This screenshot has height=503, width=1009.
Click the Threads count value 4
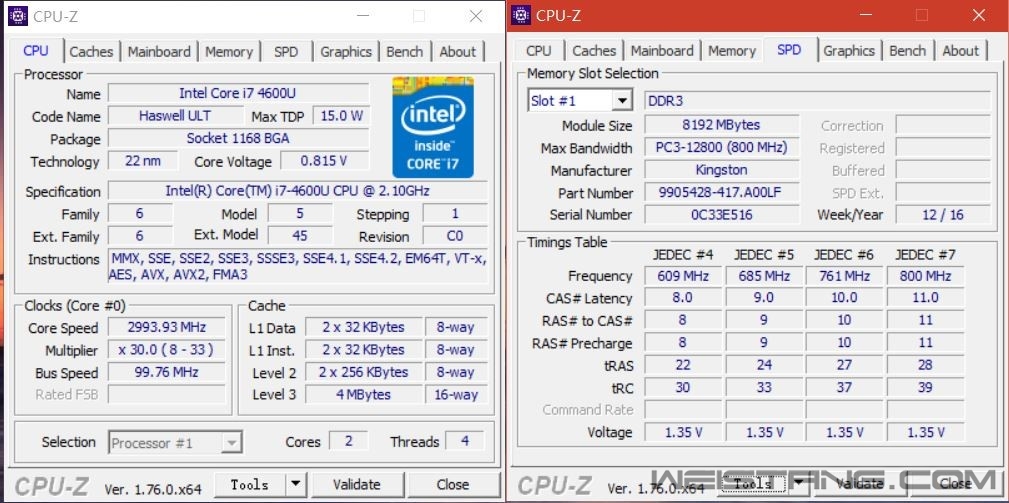465,441
